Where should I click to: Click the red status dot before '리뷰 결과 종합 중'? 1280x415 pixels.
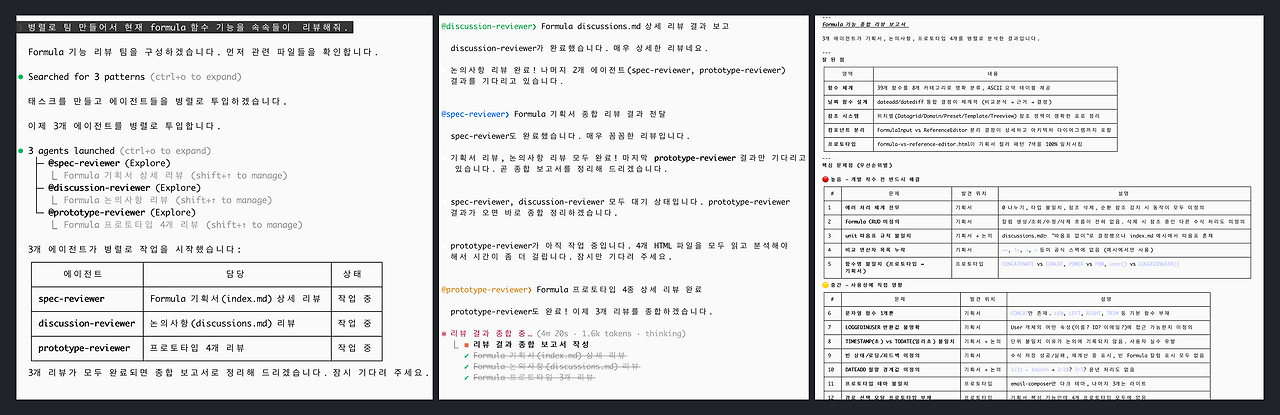pyautogui.click(x=444, y=332)
